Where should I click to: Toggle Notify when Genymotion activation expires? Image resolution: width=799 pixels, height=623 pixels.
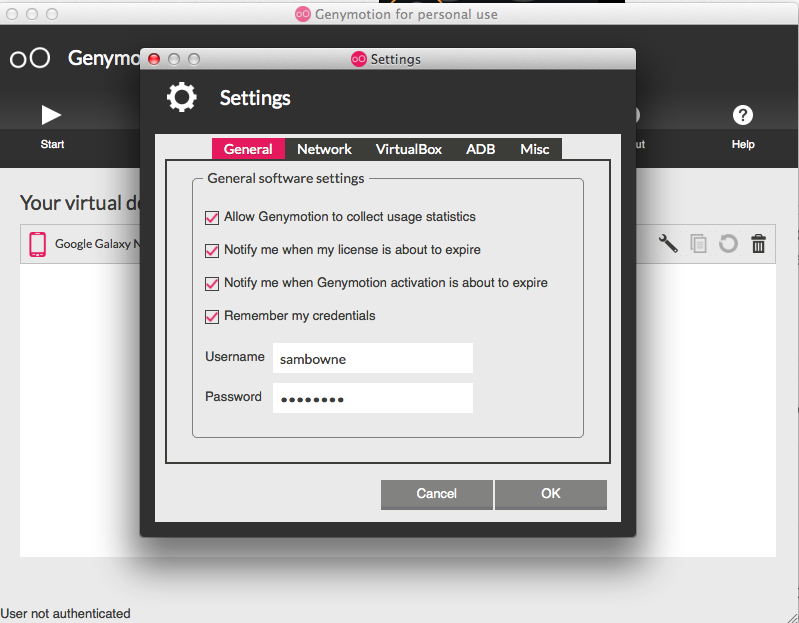point(211,284)
